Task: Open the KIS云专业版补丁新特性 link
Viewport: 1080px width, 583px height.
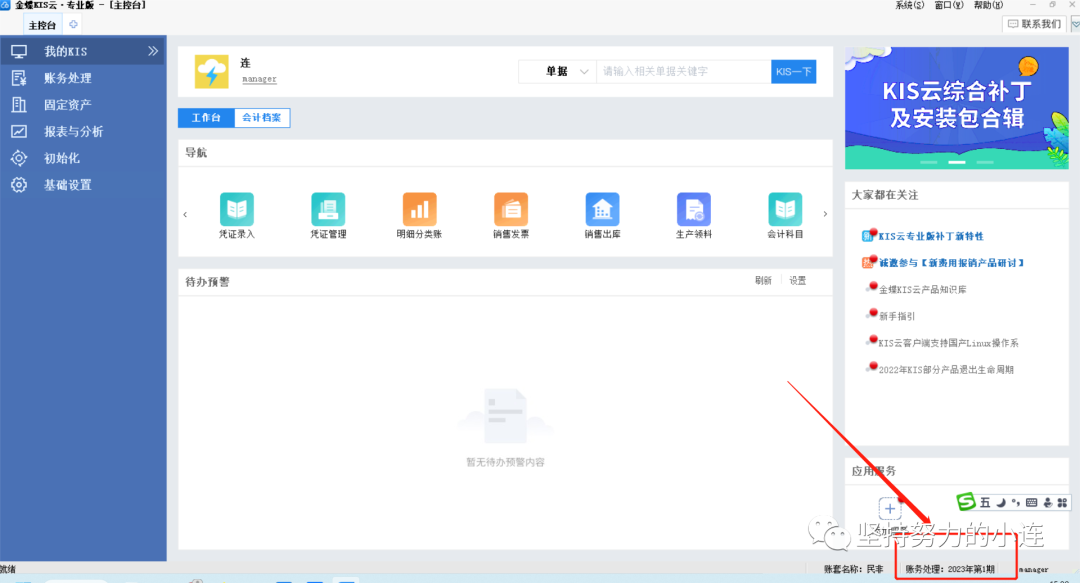Action: 930,236
